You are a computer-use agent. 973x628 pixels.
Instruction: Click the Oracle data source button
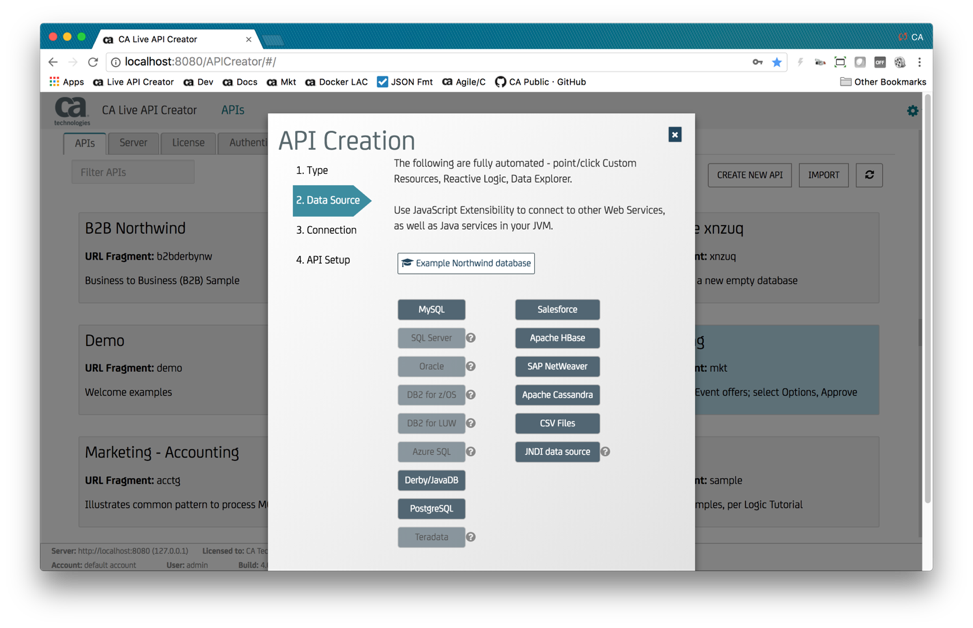(431, 367)
